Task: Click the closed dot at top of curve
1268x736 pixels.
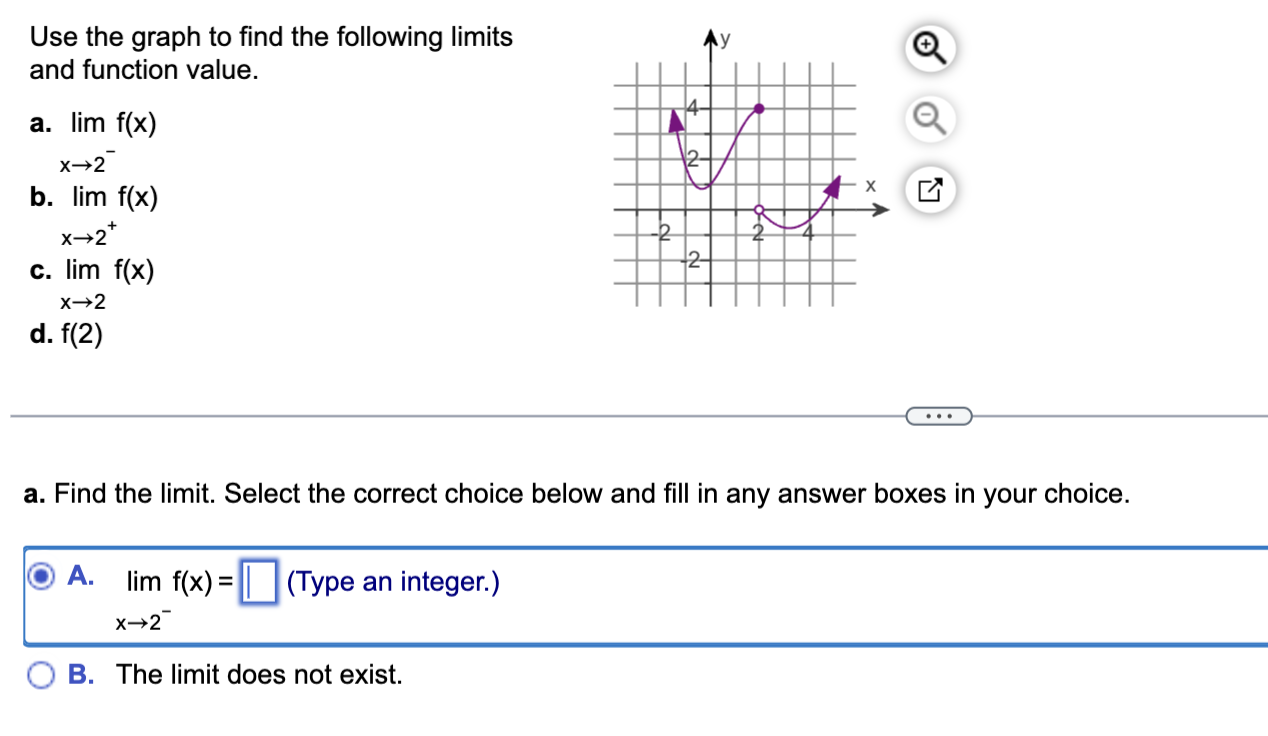Action: click(x=760, y=107)
